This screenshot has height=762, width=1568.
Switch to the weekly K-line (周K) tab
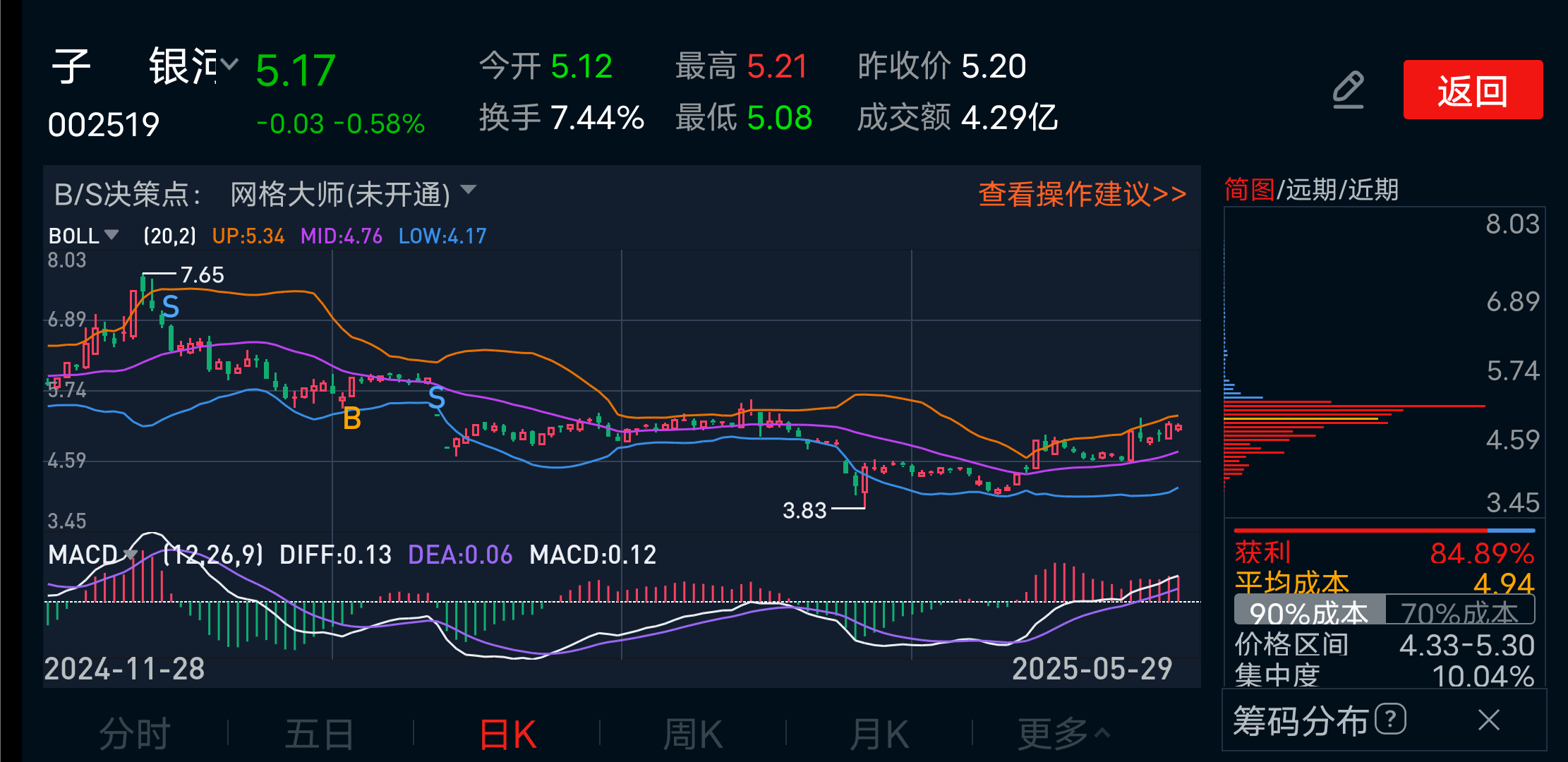[x=692, y=734]
